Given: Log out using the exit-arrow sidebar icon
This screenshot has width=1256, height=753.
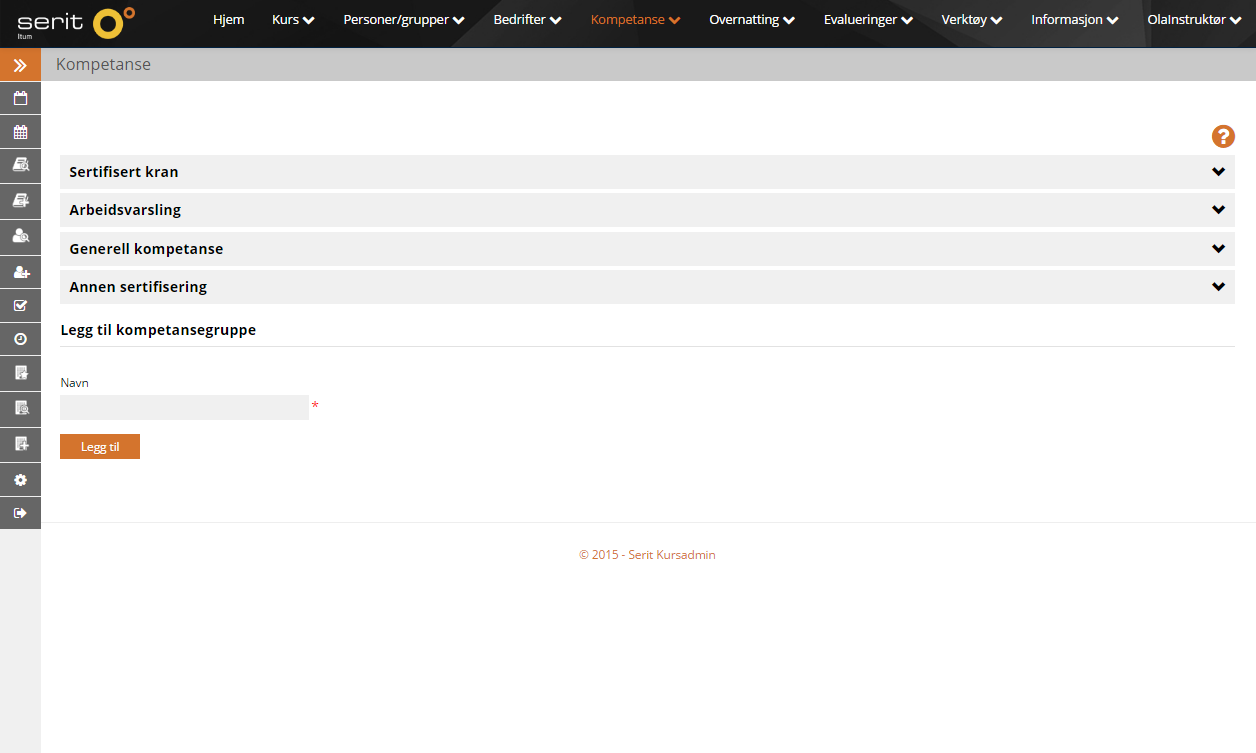Looking at the screenshot, I should coord(20,513).
